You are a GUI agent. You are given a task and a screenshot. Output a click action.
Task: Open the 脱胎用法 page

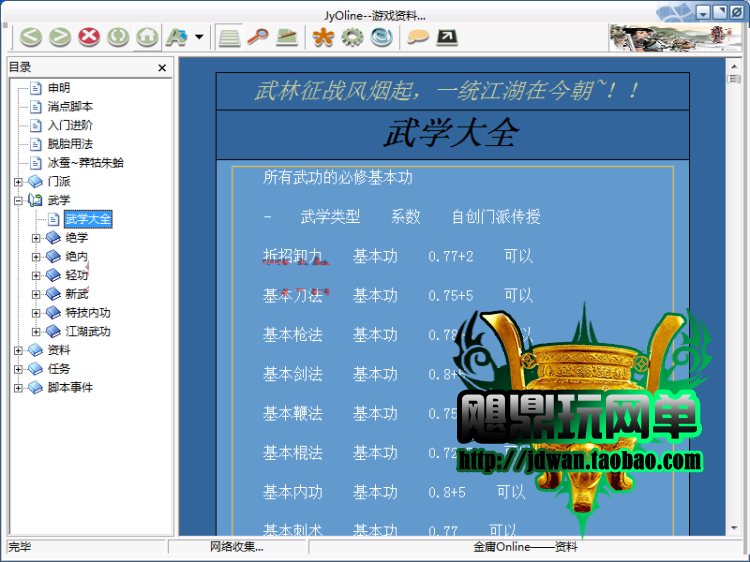[70, 144]
